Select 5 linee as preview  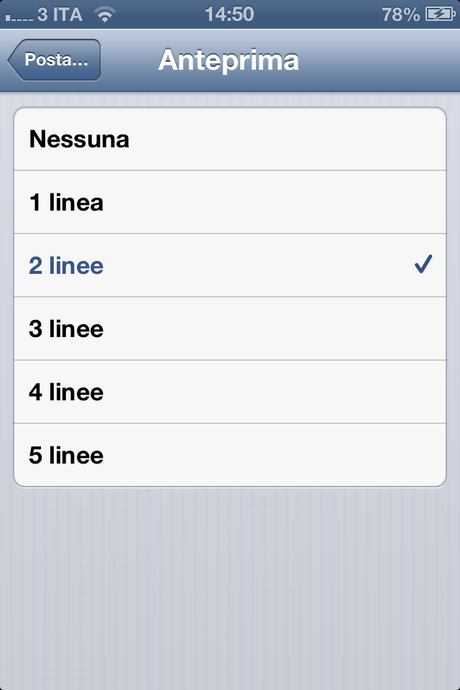[230, 455]
